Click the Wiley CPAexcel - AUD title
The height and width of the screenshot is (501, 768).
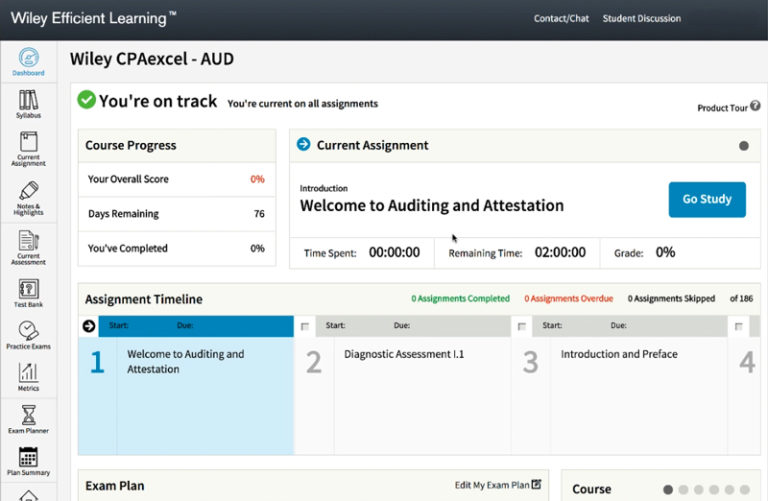[x=152, y=59]
